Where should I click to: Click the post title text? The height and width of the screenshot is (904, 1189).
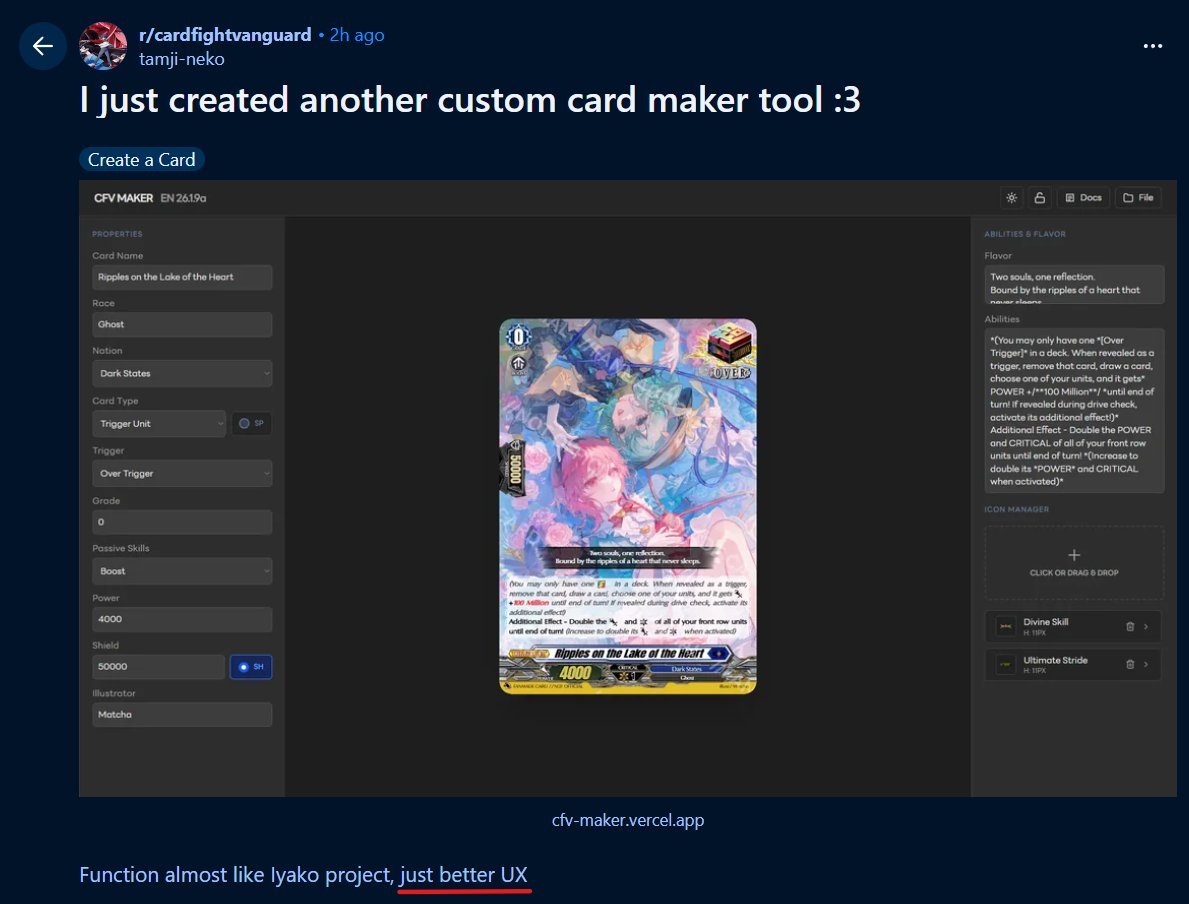470,100
